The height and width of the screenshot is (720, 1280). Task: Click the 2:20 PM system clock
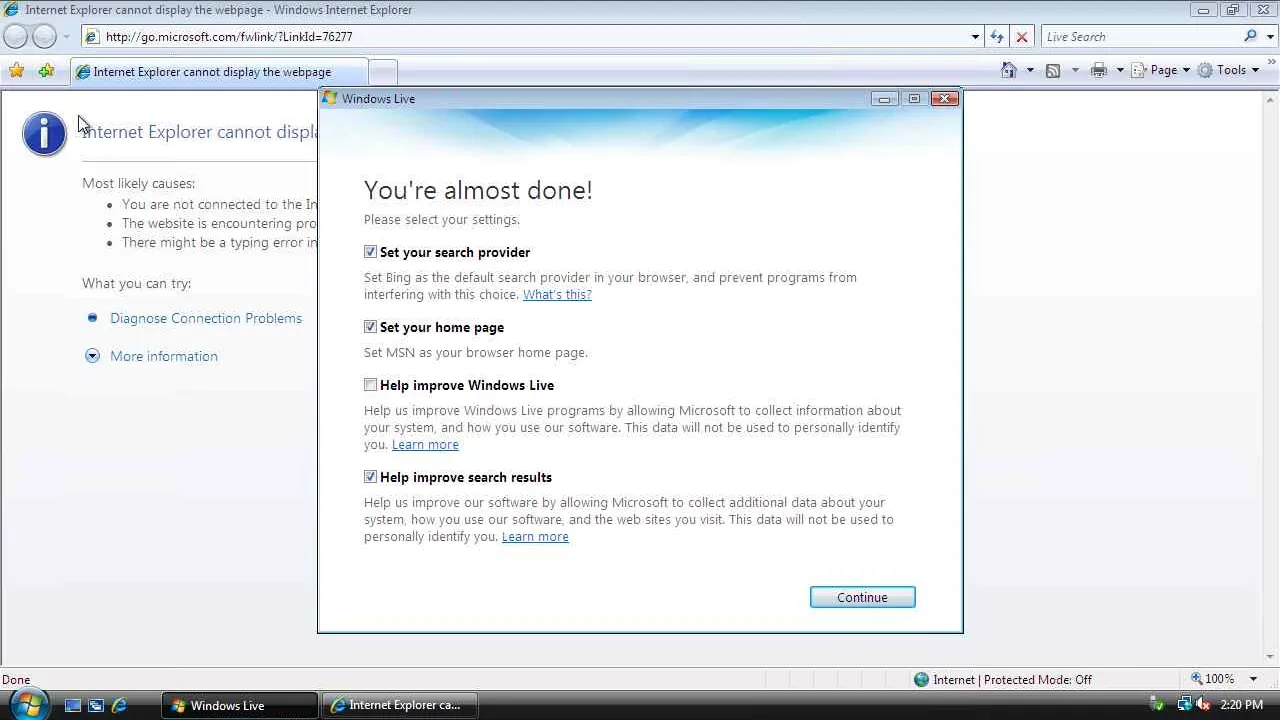click(x=1242, y=705)
